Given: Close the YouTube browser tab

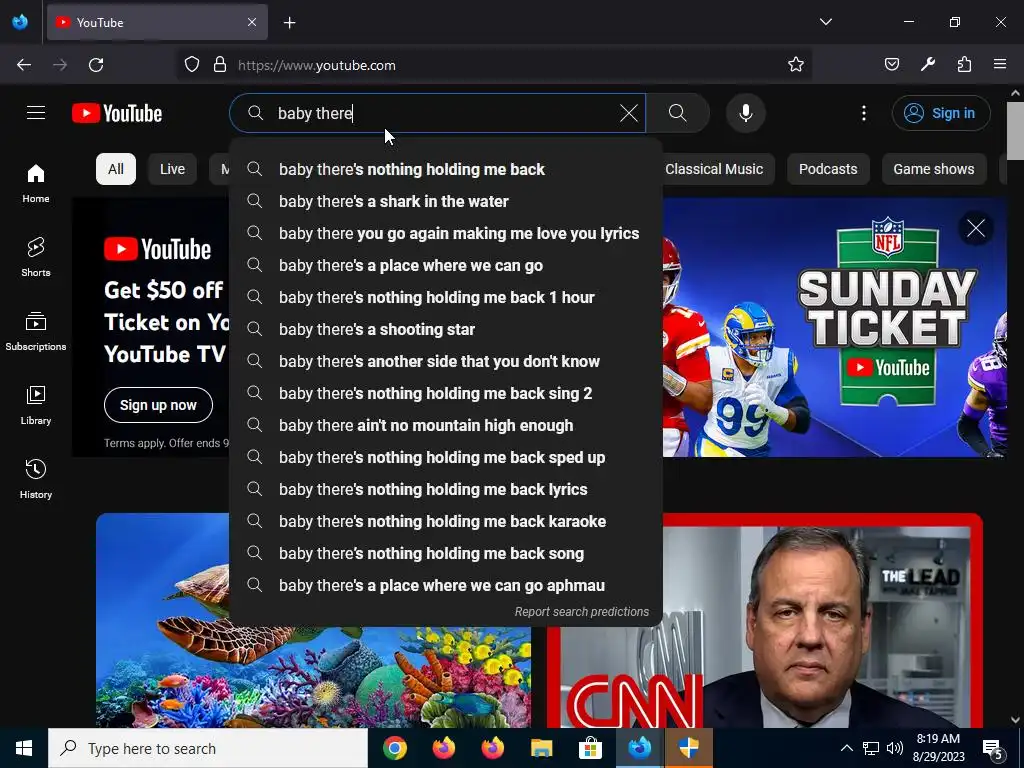Looking at the screenshot, I should point(252,22).
